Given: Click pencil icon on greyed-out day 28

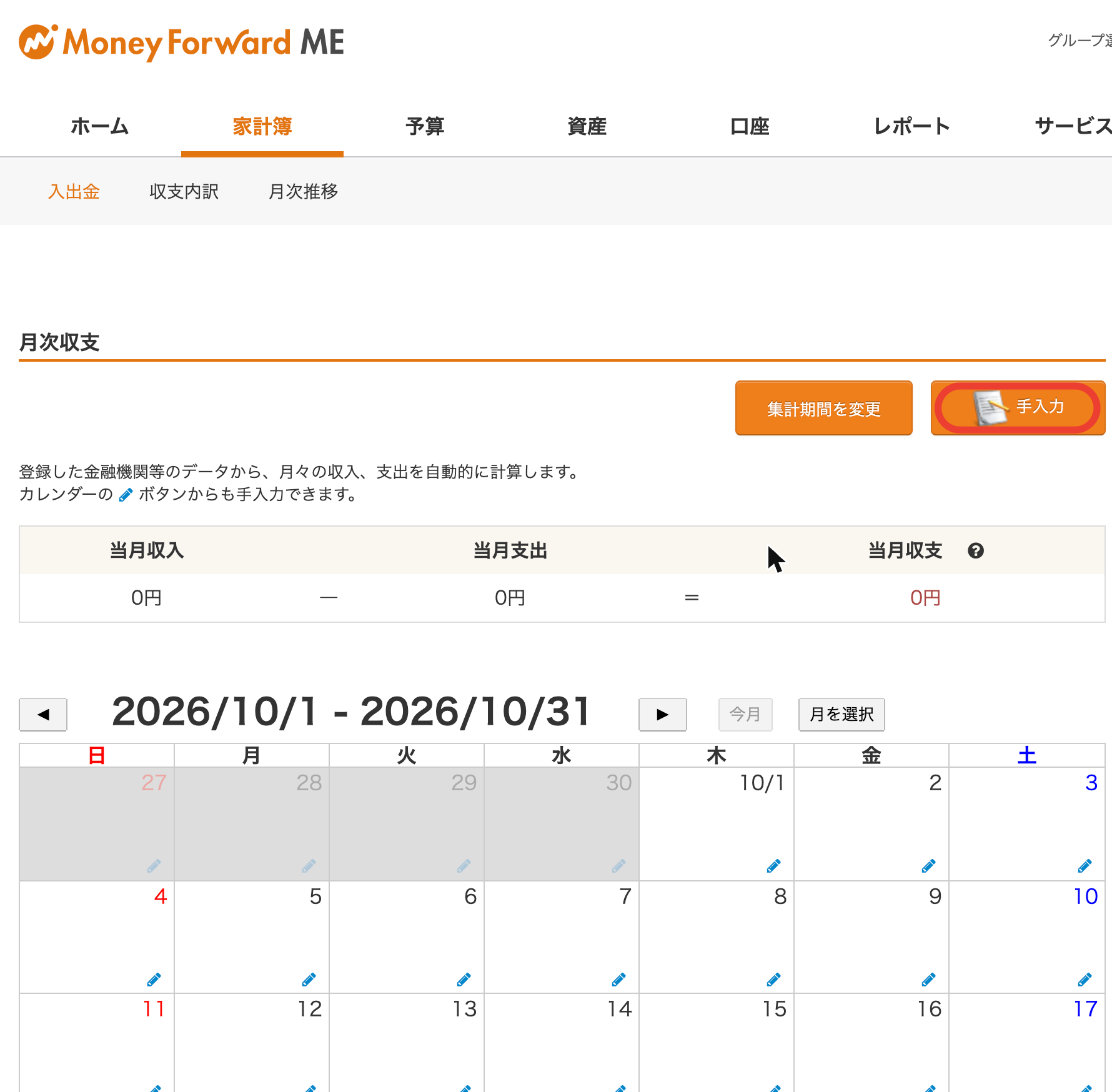Looking at the screenshot, I should click(x=308, y=866).
